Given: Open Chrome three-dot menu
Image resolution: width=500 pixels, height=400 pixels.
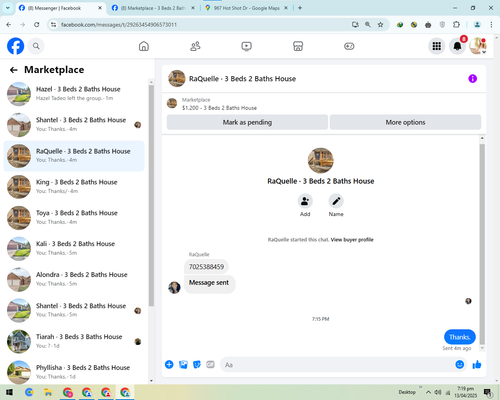Looking at the screenshot, I should [491, 25].
